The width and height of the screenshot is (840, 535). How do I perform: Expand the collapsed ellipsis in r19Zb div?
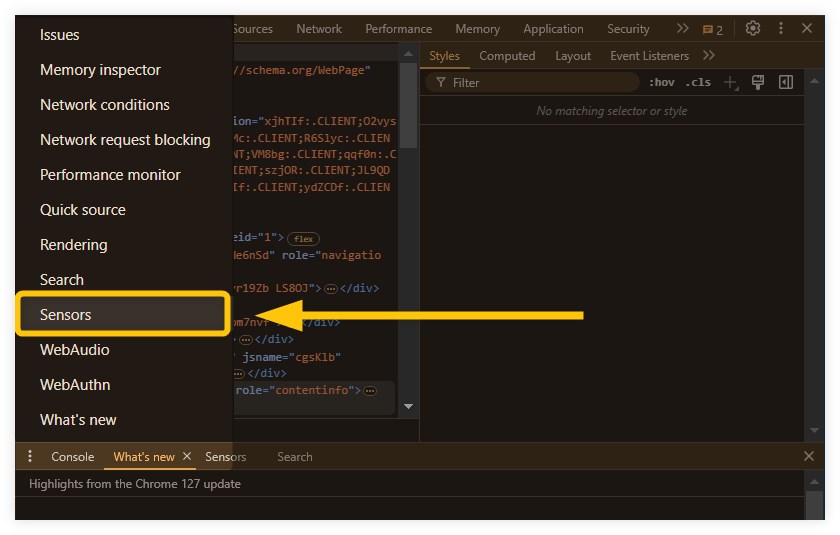[331, 289]
